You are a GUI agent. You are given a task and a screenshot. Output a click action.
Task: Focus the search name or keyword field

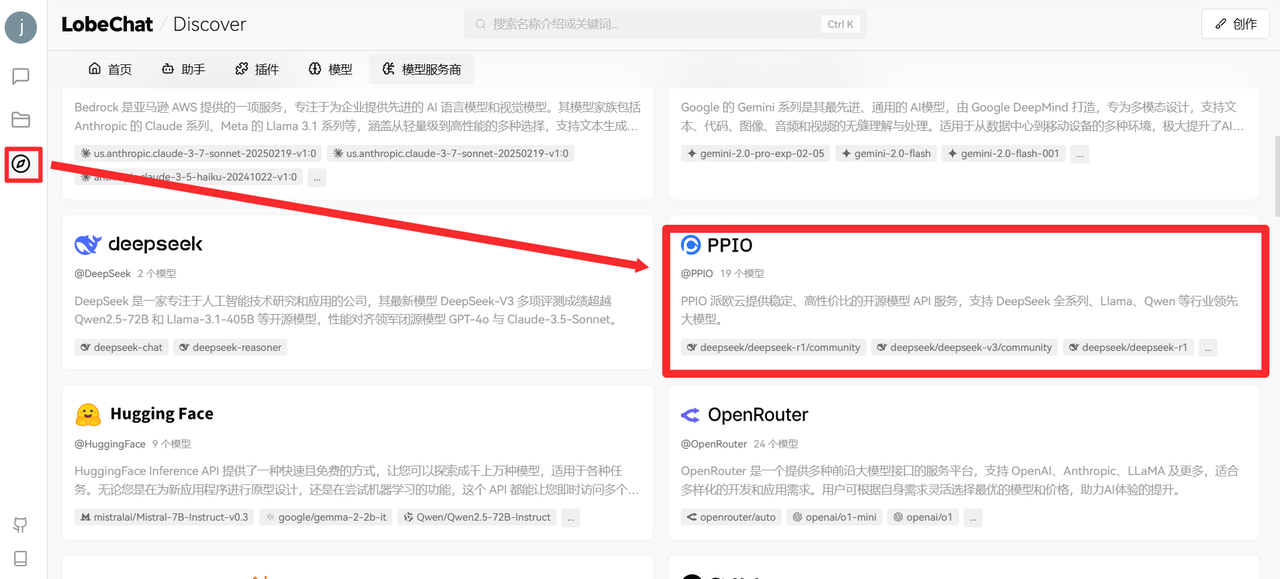pyautogui.click(x=665, y=24)
